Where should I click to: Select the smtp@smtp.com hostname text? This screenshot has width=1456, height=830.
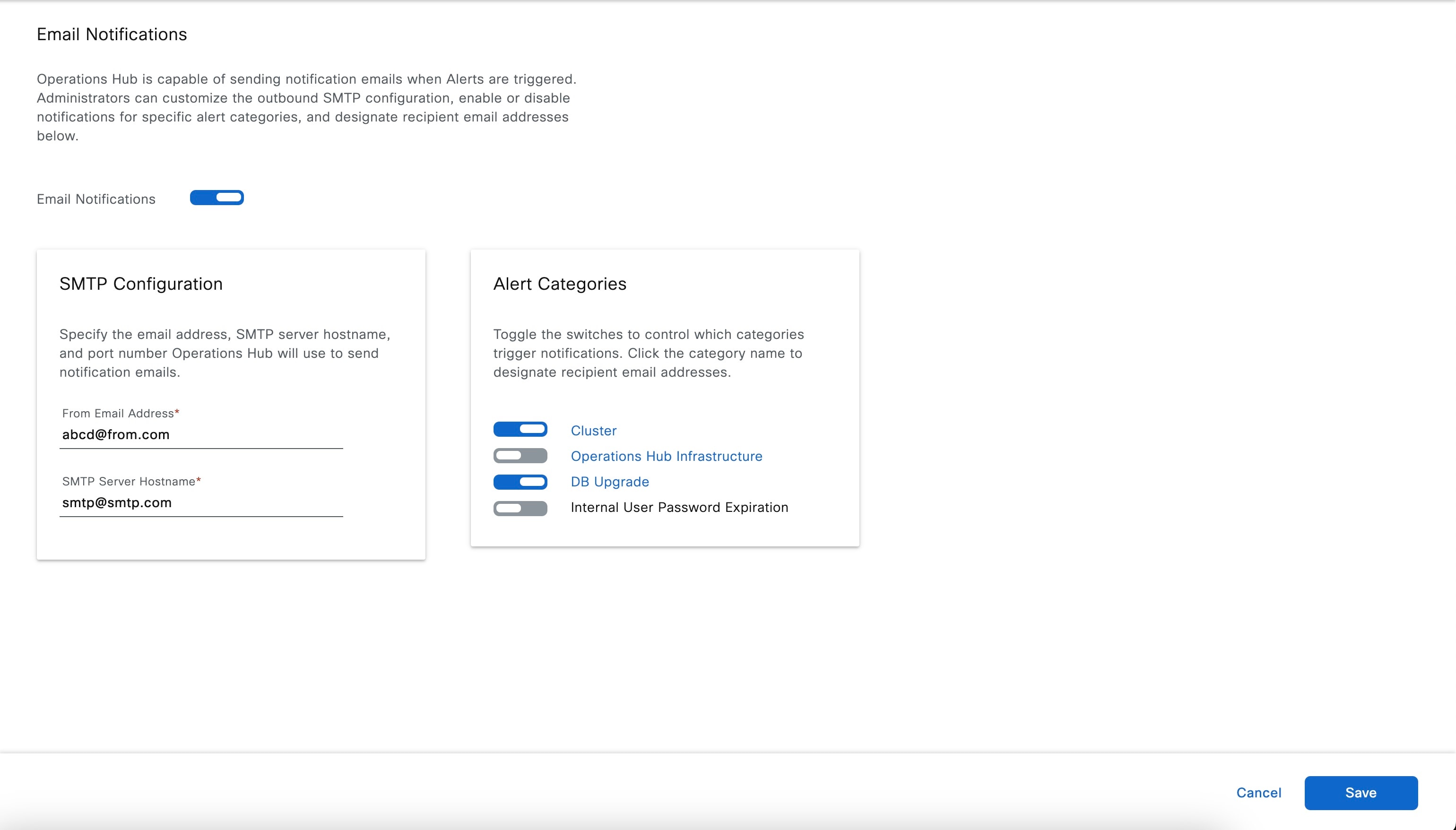117,502
